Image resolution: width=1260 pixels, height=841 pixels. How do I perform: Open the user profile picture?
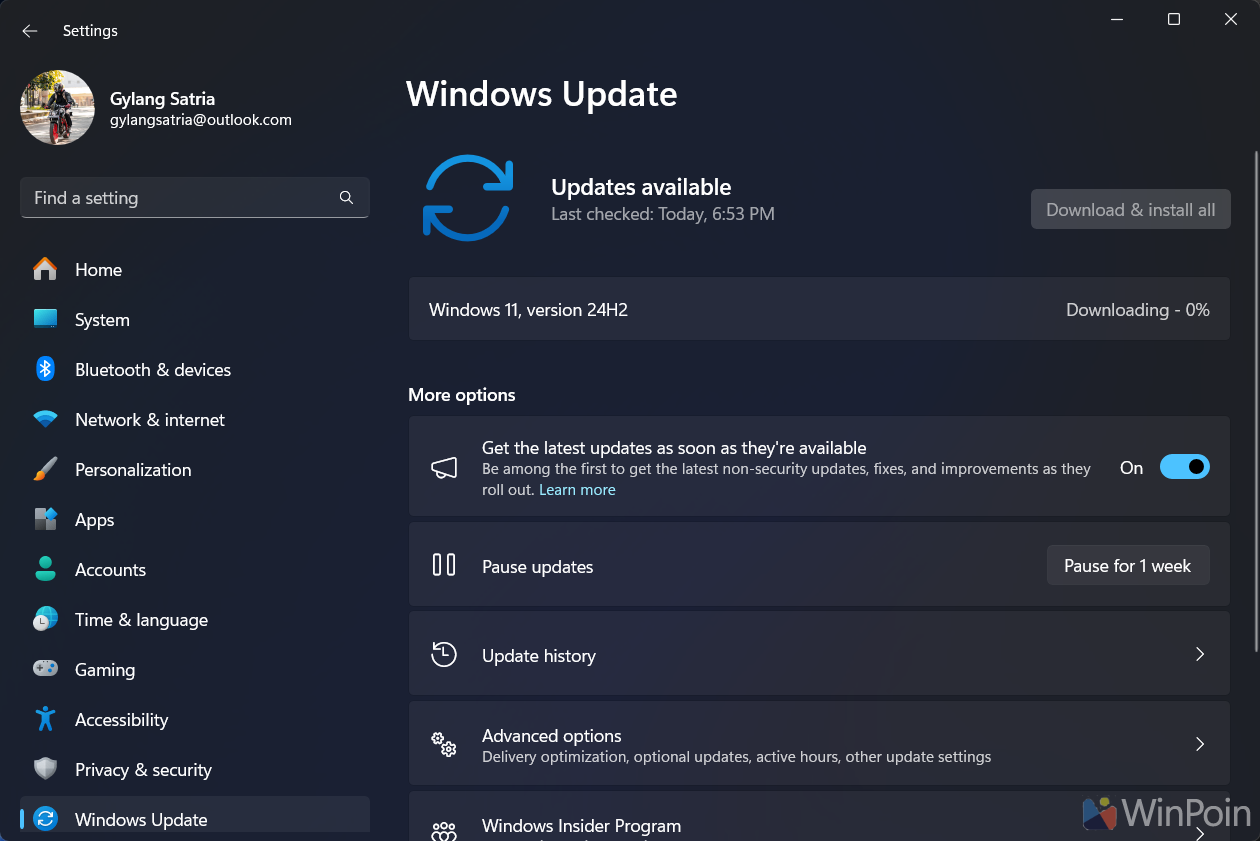(x=57, y=107)
